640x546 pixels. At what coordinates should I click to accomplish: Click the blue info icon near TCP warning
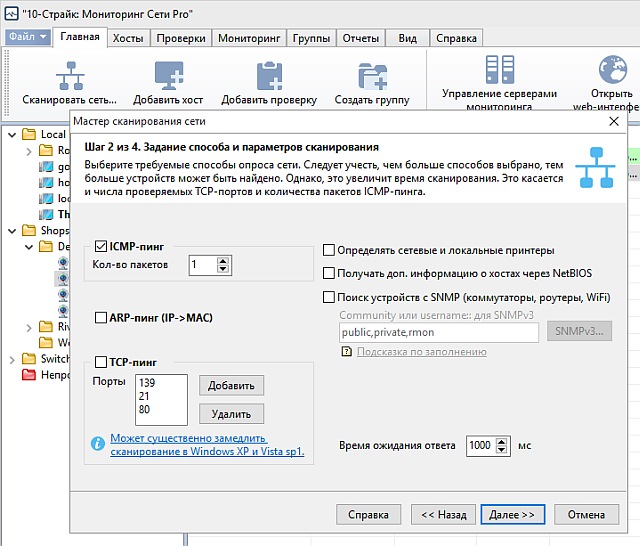[x=98, y=443]
